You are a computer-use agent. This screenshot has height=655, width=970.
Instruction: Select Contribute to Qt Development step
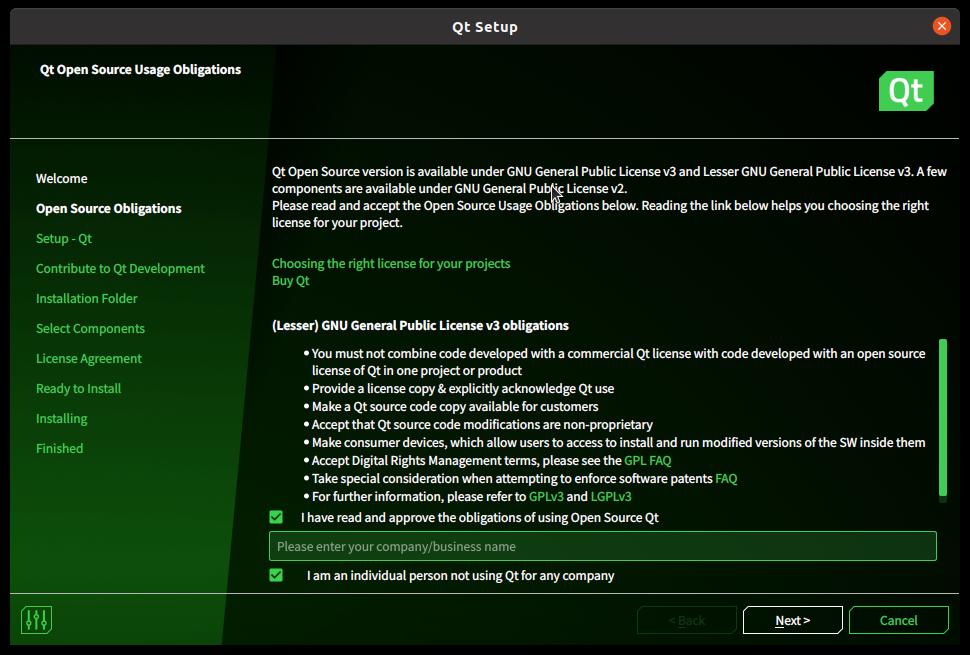point(120,268)
